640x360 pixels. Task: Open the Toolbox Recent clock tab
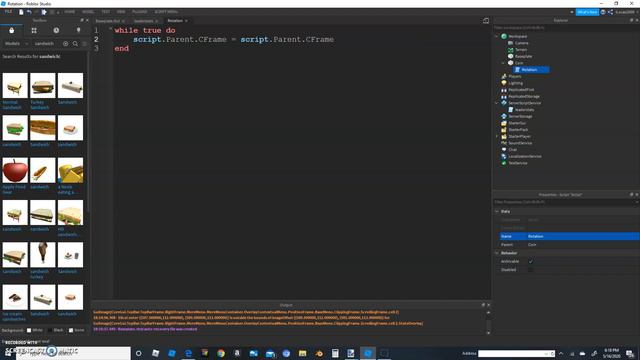click(56, 30)
